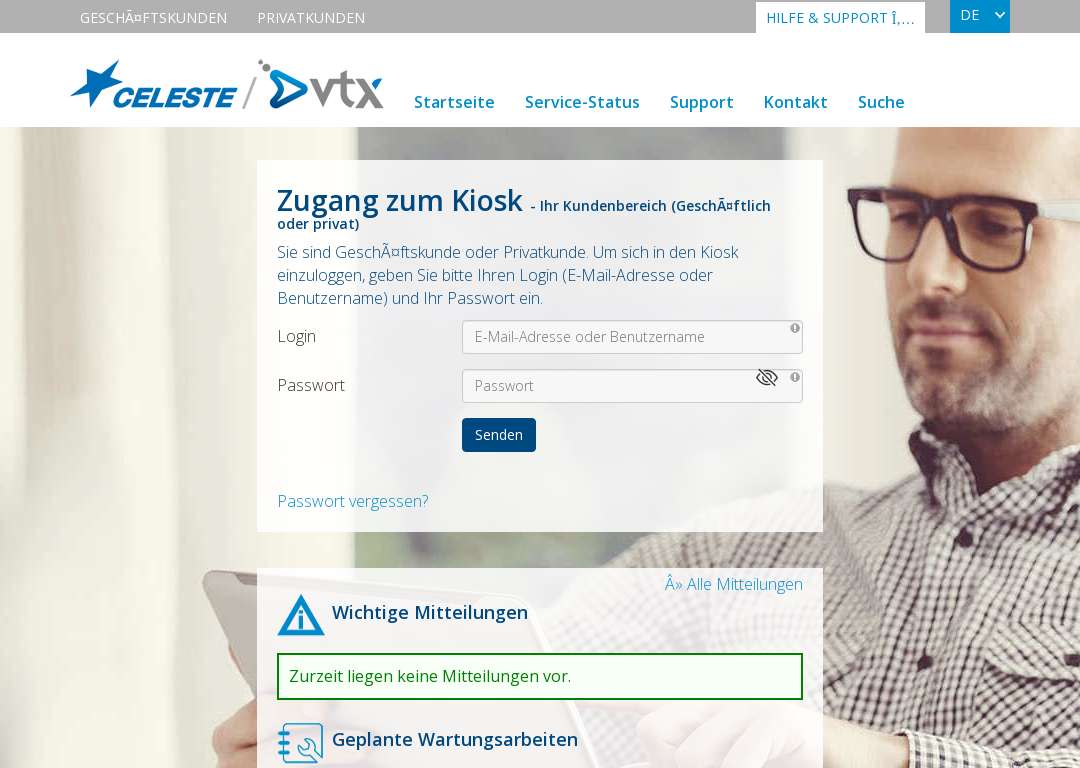Viewport: 1080px width, 768px height.
Task: Toggle password visibility eye icon
Action: 767,377
